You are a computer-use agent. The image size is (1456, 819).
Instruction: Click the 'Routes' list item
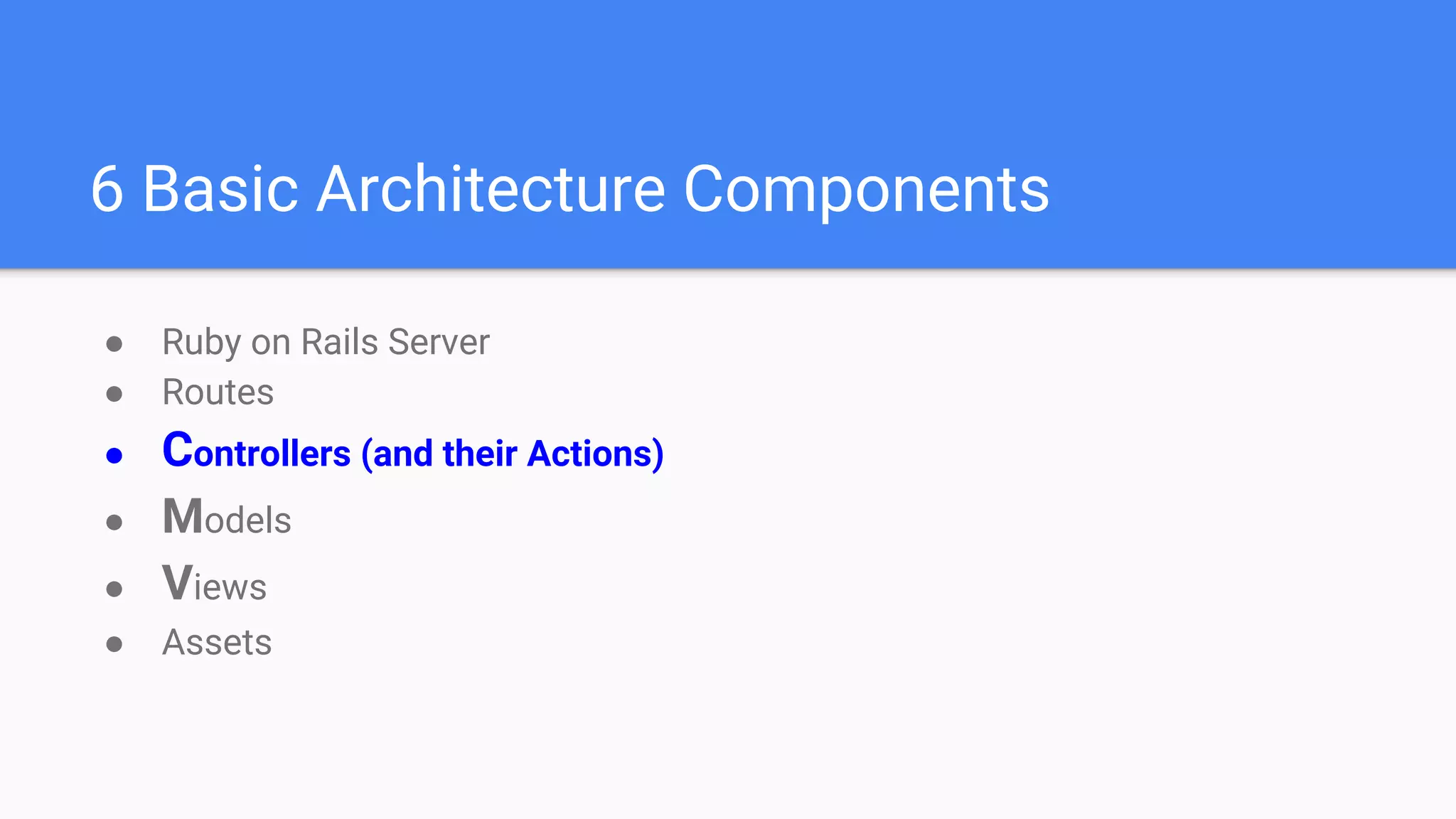point(218,392)
